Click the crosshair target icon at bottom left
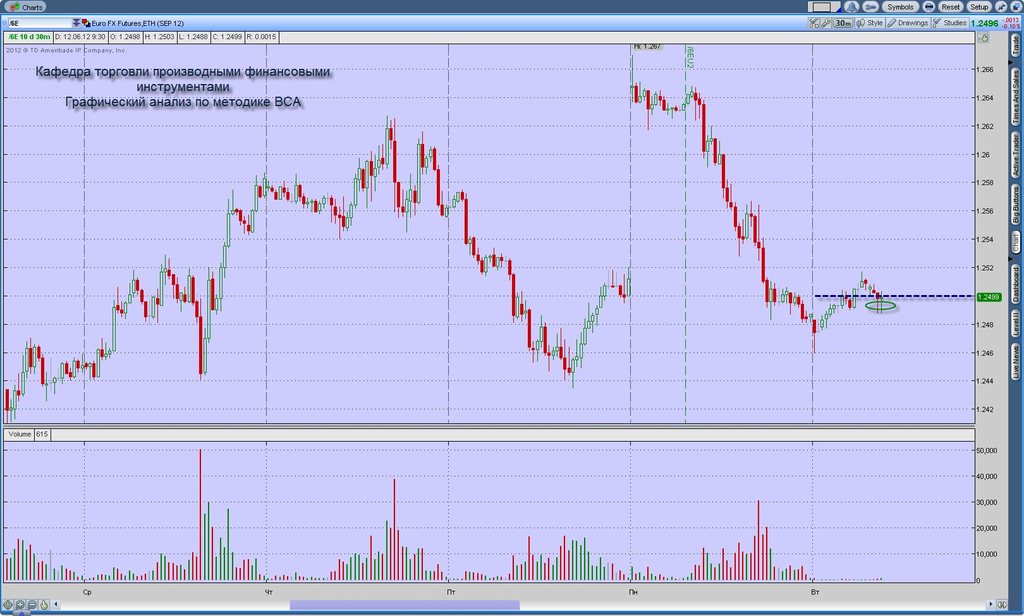 [8, 604]
